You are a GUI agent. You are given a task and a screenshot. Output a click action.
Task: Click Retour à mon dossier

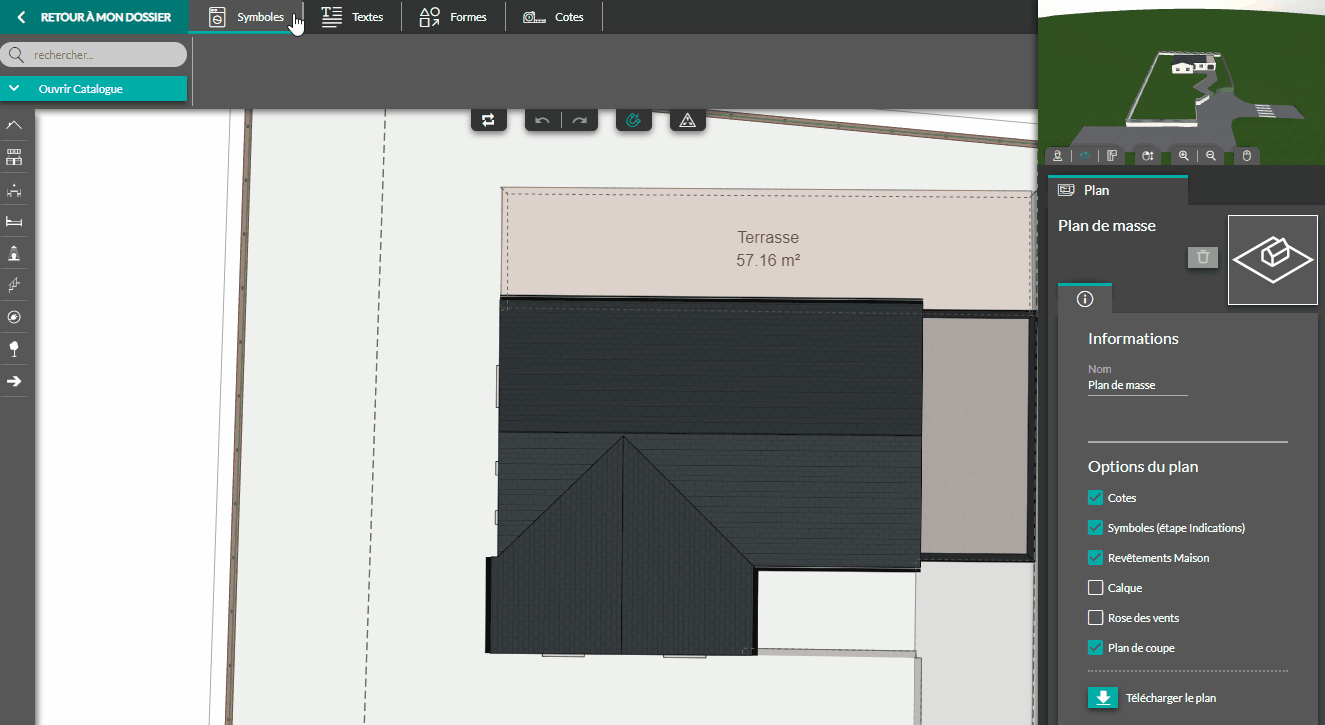click(x=94, y=17)
